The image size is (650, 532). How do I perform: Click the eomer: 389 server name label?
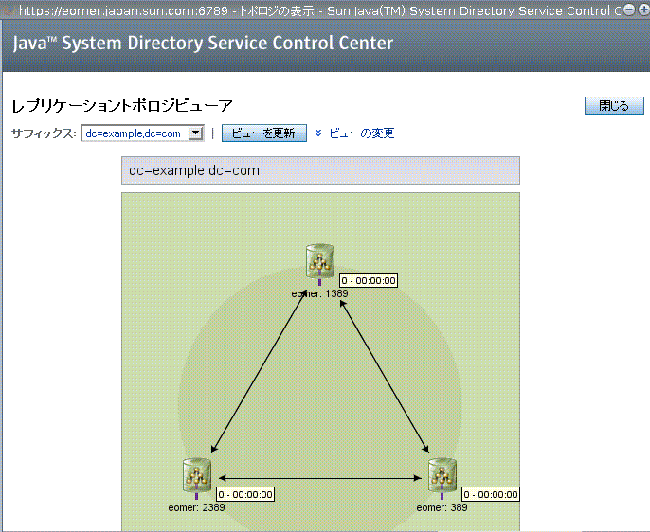point(442,507)
